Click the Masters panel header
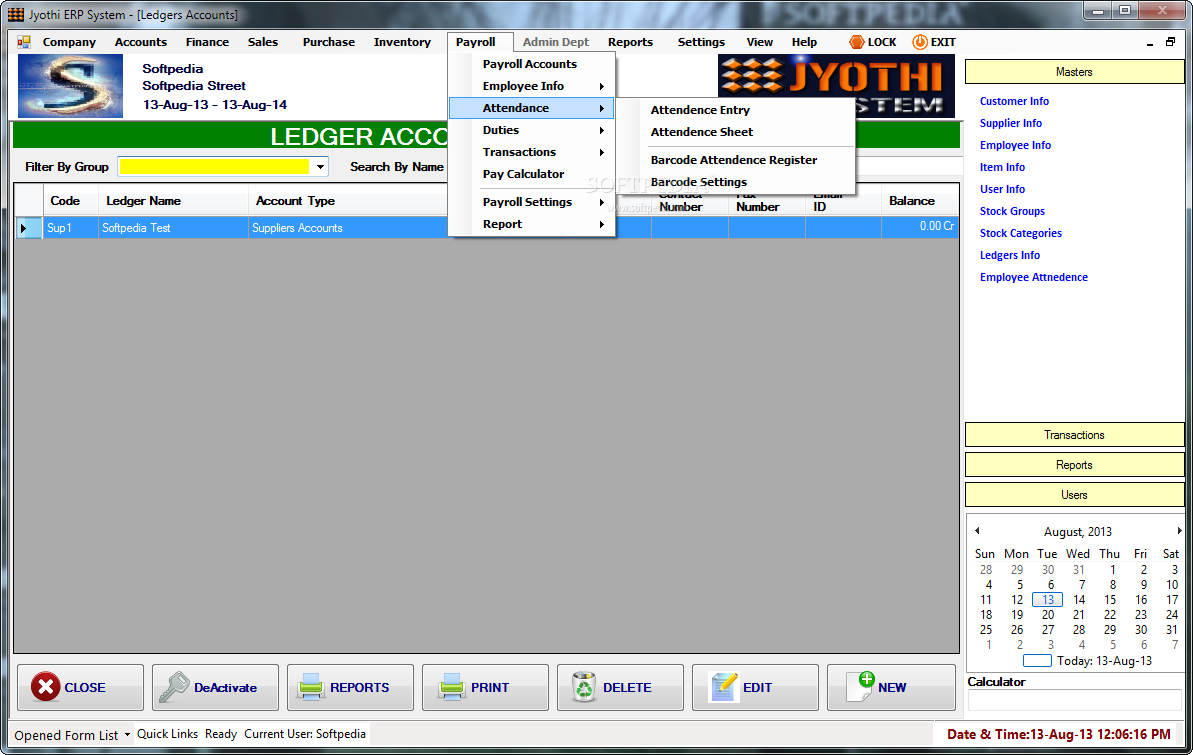This screenshot has height=755, width=1193. [x=1074, y=72]
